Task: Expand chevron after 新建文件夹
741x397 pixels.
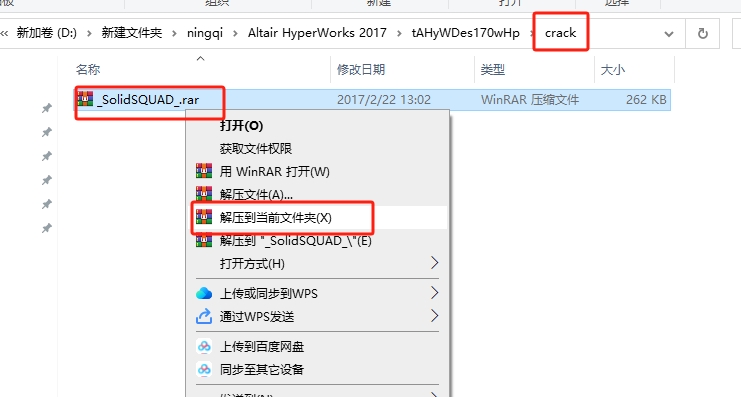Action: click(174, 34)
